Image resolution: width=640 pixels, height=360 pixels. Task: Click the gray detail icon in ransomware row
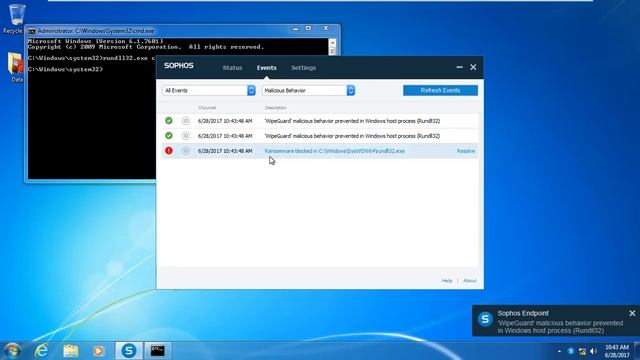pos(186,151)
